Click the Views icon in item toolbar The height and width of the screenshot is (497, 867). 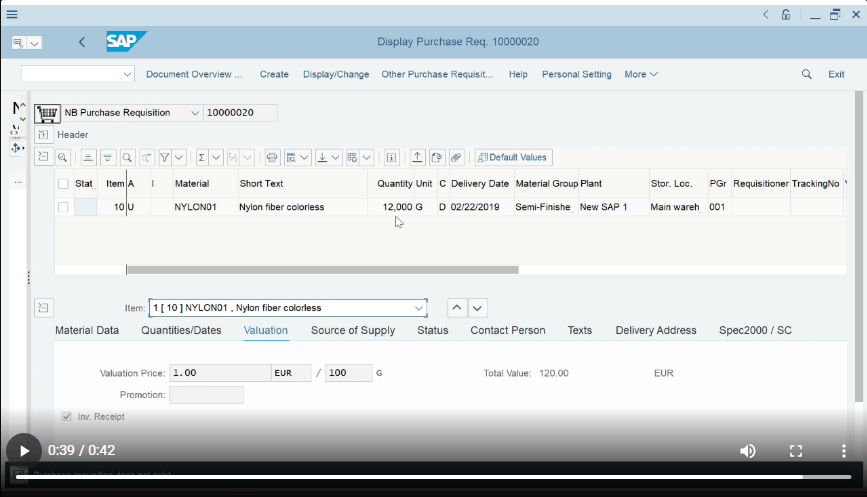click(x=291, y=158)
